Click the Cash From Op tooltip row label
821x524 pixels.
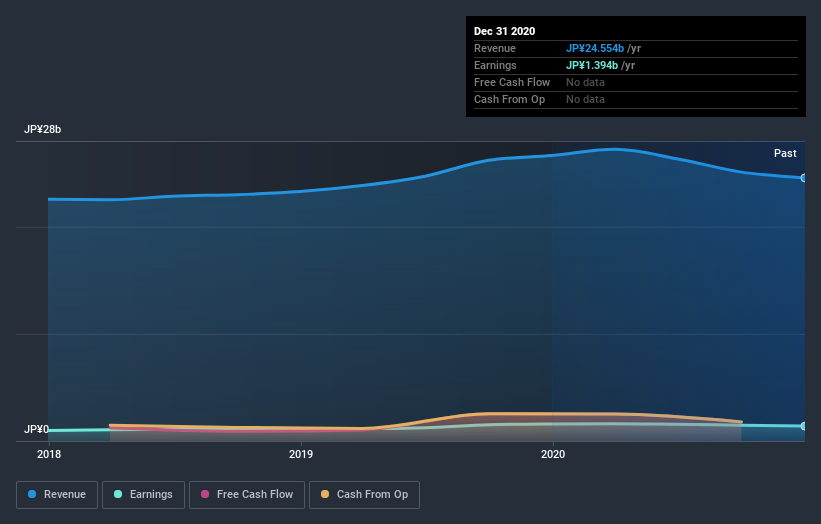pos(509,99)
